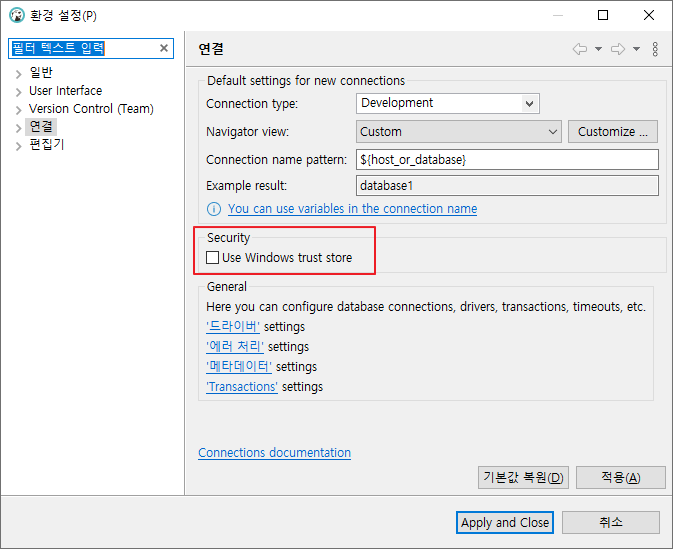The height and width of the screenshot is (549, 673).
Task: Select Version Control (Team) tree item
Action: 91,109
